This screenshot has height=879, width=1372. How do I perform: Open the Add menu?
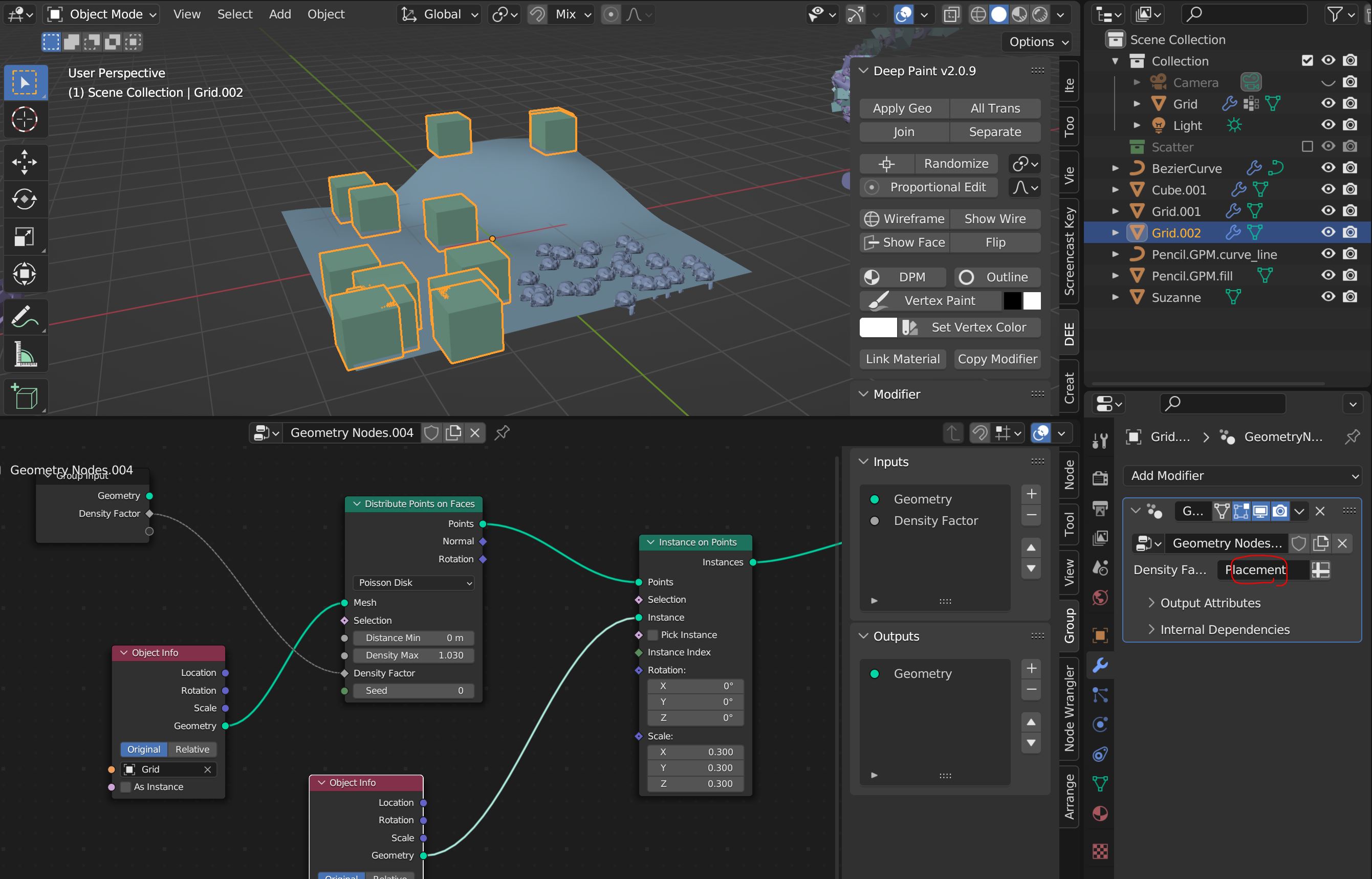pyautogui.click(x=279, y=14)
